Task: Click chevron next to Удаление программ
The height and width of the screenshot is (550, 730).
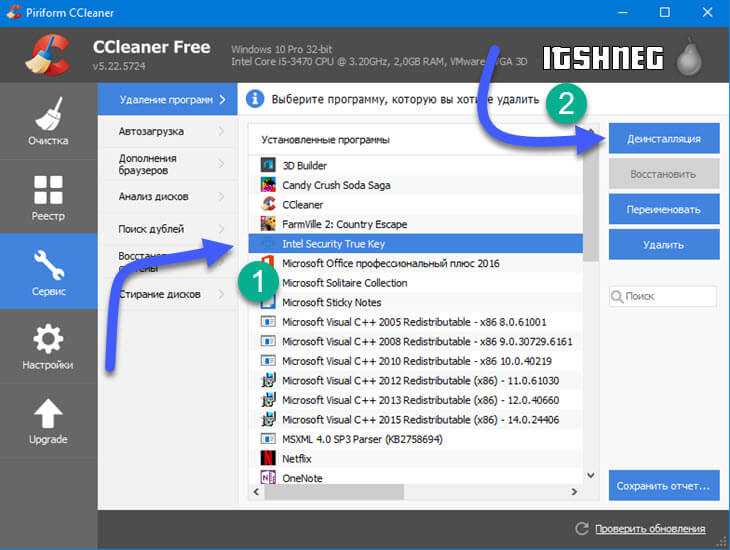Action: tap(222, 99)
